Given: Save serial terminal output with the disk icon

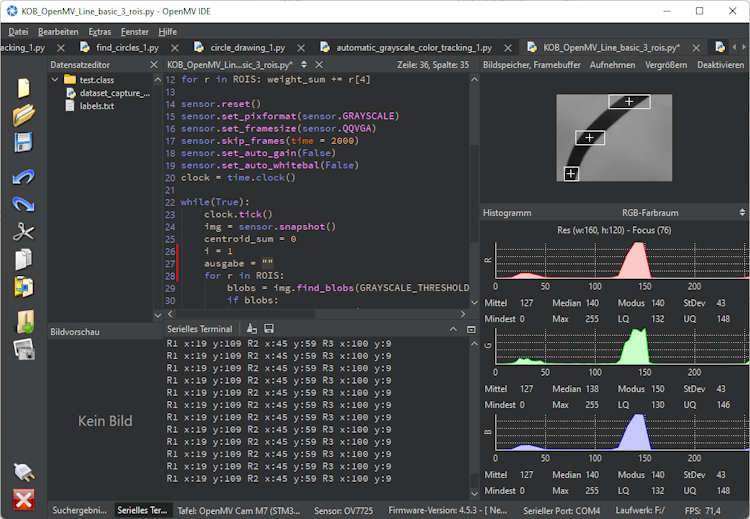Looking at the screenshot, I should [269, 329].
